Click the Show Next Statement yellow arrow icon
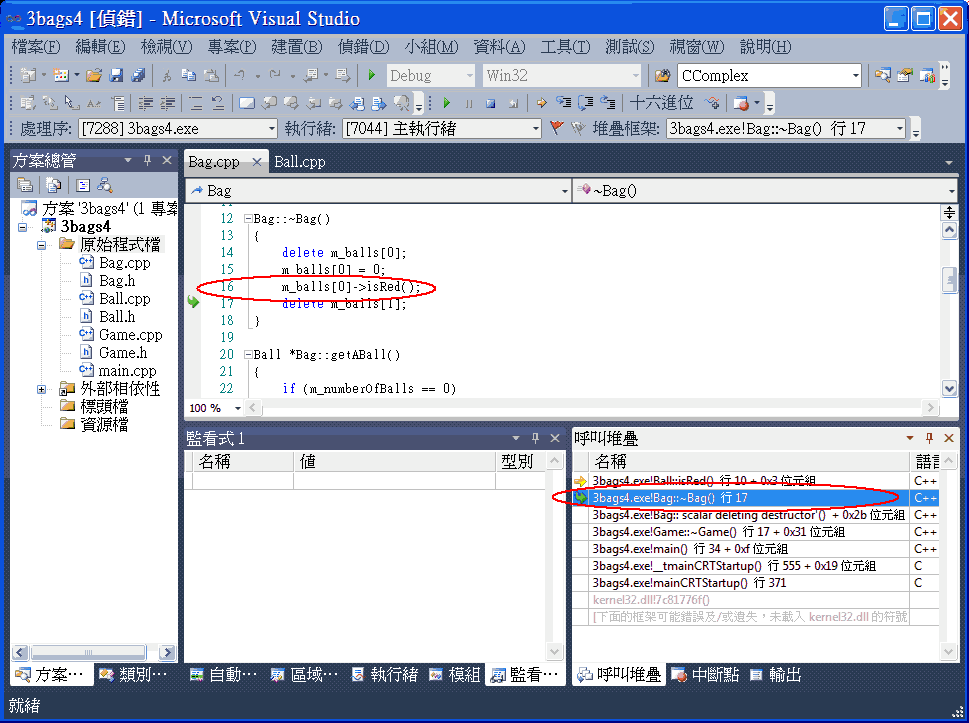This screenshot has width=969, height=723. coord(542,103)
